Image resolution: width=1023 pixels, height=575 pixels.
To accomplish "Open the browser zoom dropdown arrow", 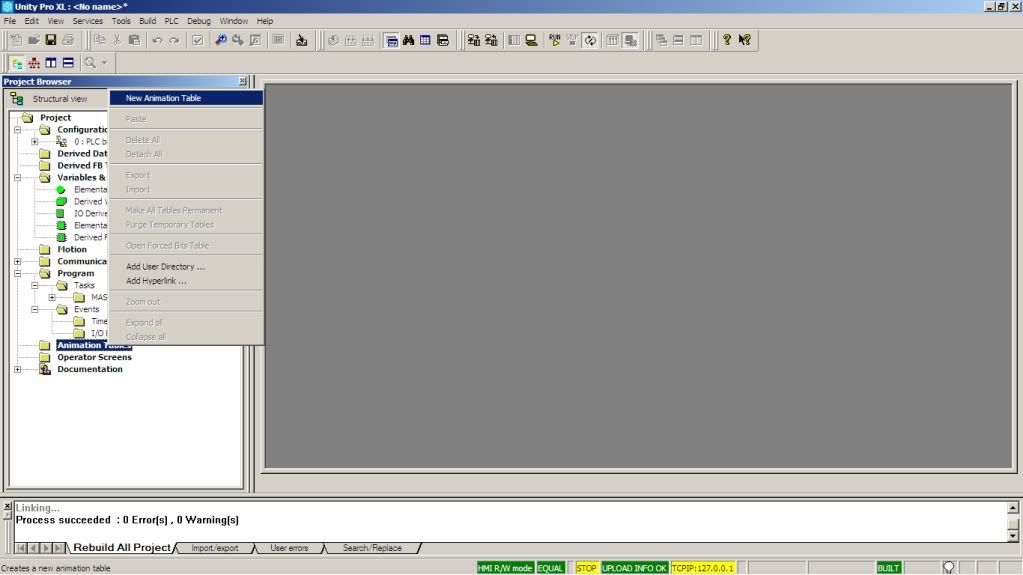I will [x=104, y=63].
